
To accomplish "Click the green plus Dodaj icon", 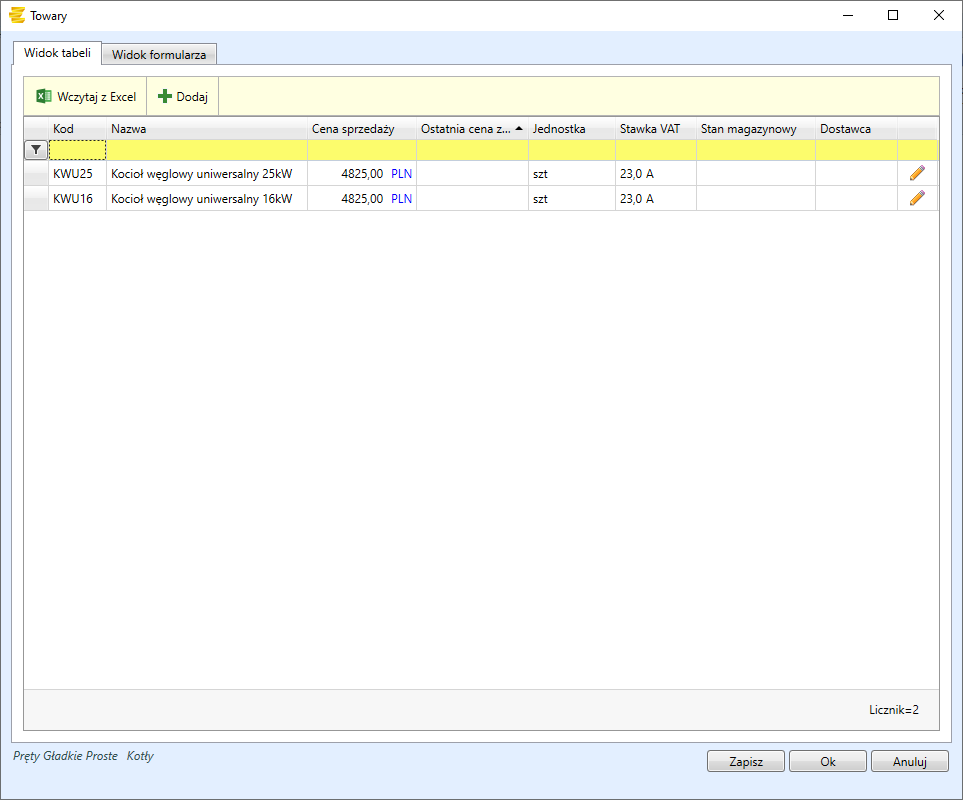I will coord(165,97).
